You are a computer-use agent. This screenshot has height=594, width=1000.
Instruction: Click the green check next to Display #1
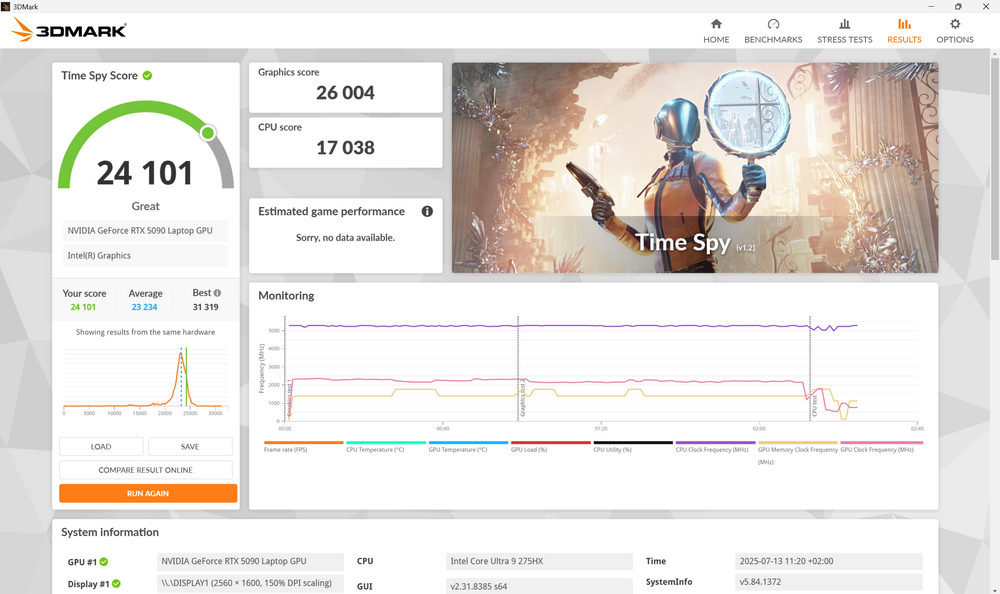[x=116, y=584]
